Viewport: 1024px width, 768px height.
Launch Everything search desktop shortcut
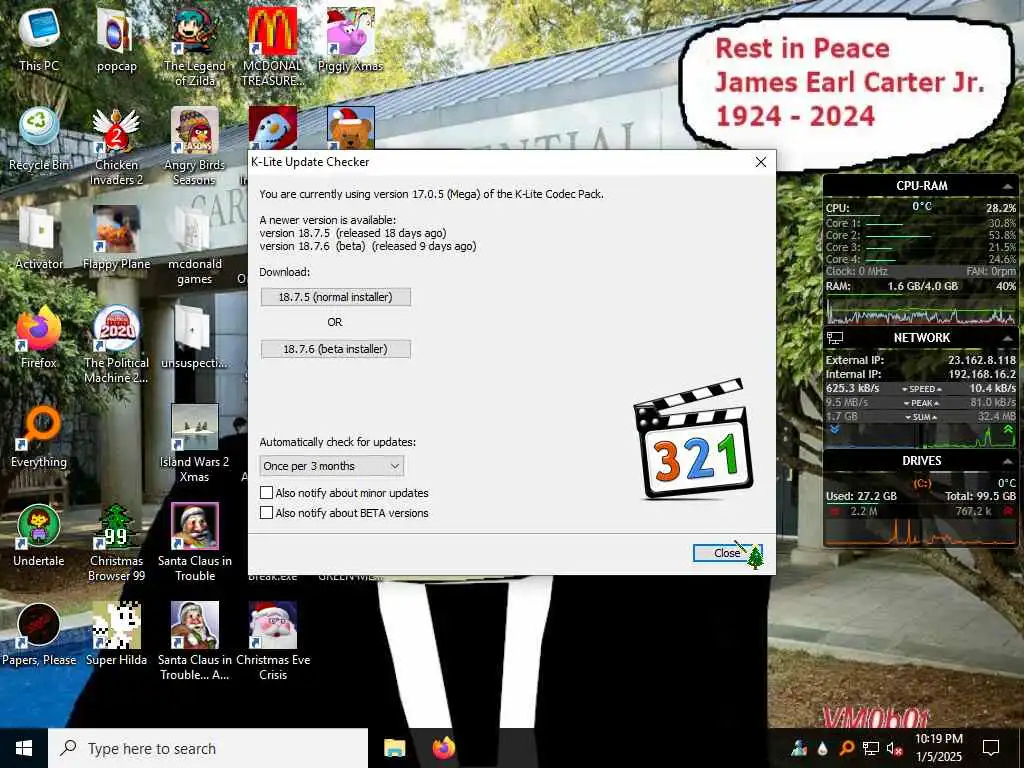[x=39, y=436]
